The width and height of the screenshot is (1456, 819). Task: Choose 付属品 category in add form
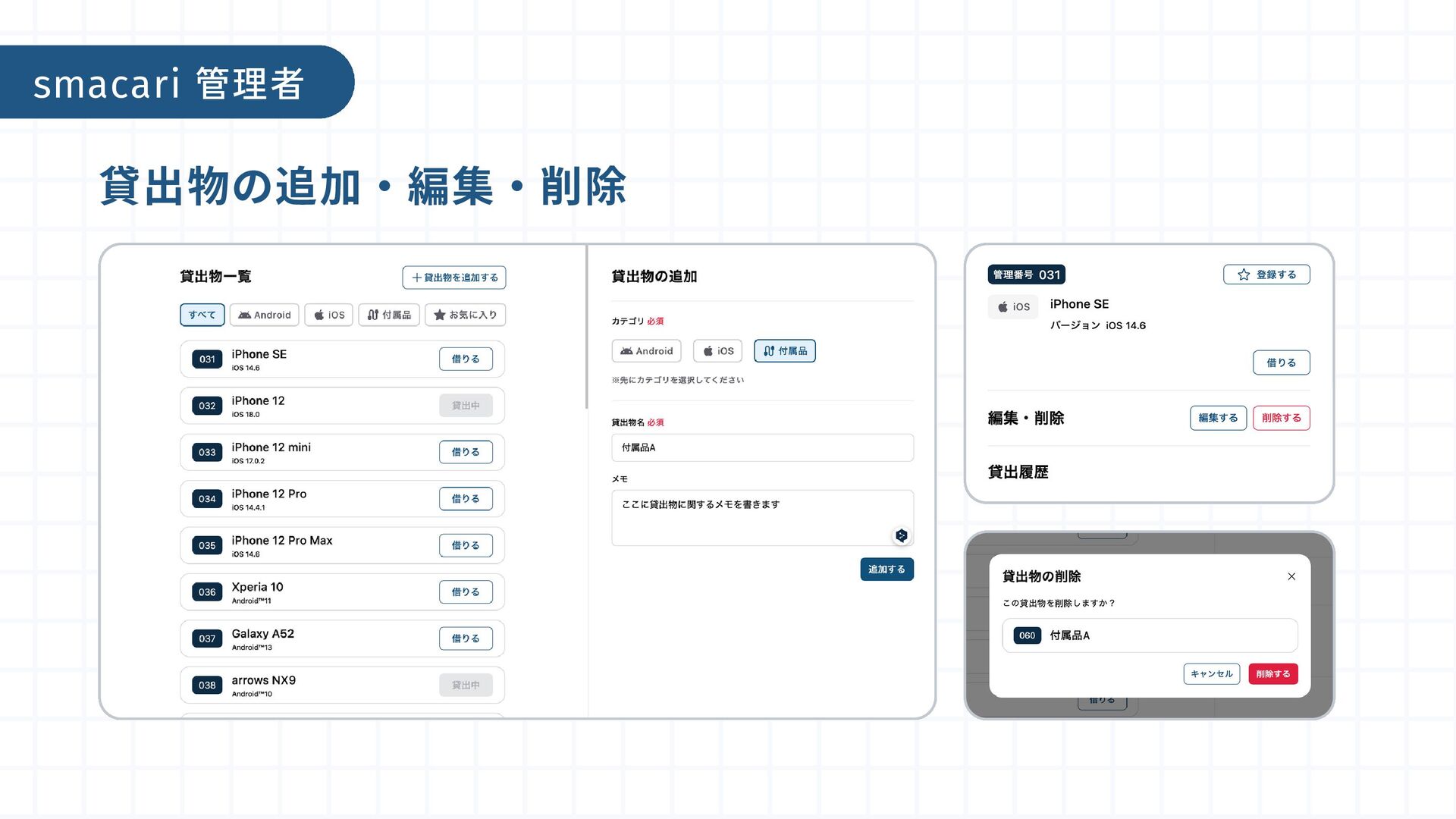point(785,351)
